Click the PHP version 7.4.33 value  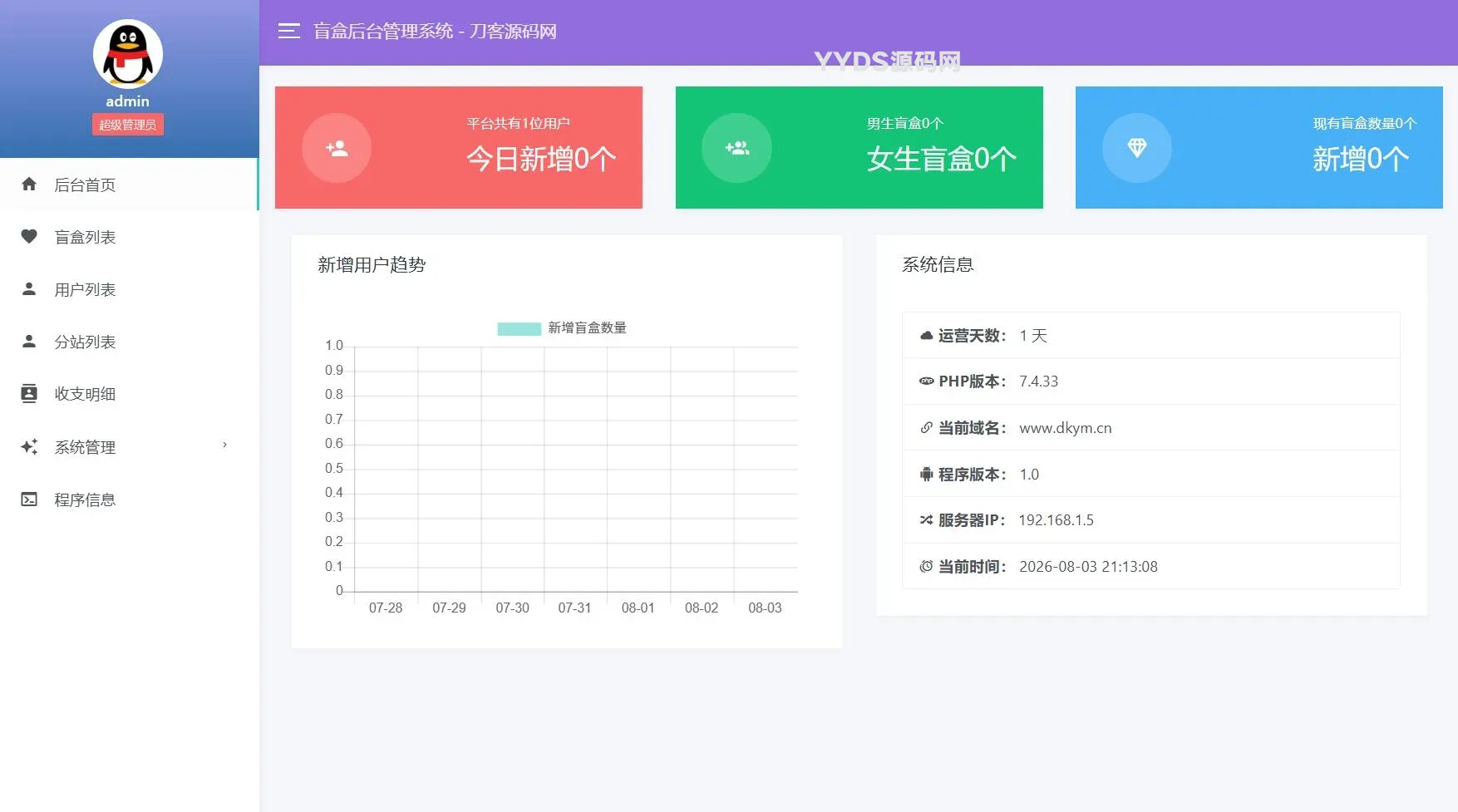point(1039,381)
